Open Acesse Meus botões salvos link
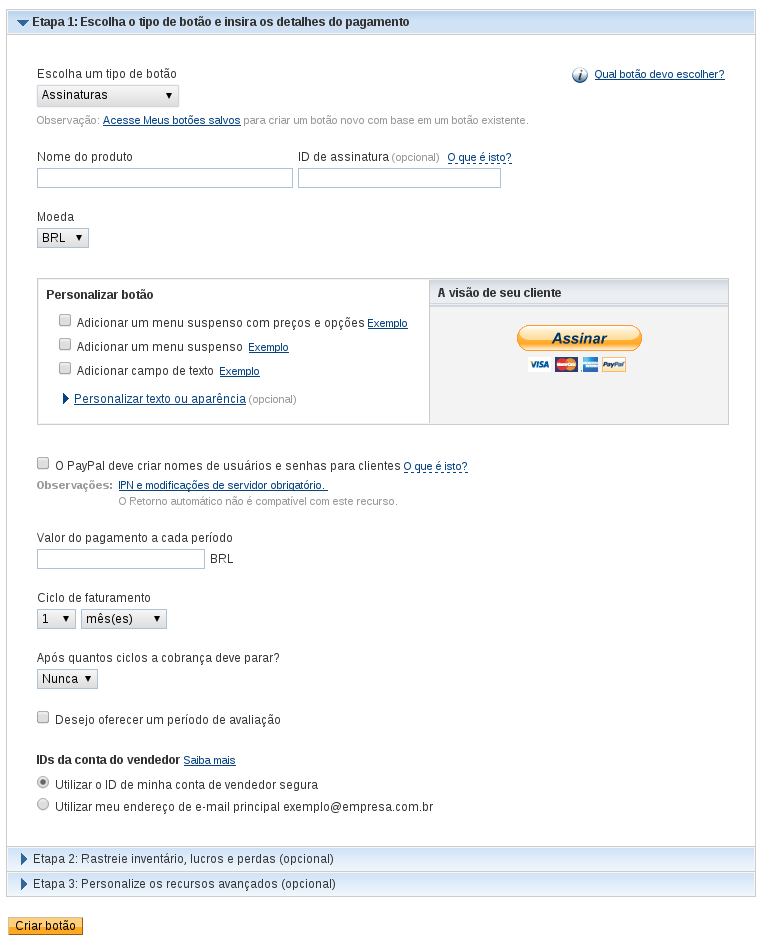The width and height of the screenshot is (763, 940). click(171, 120)
